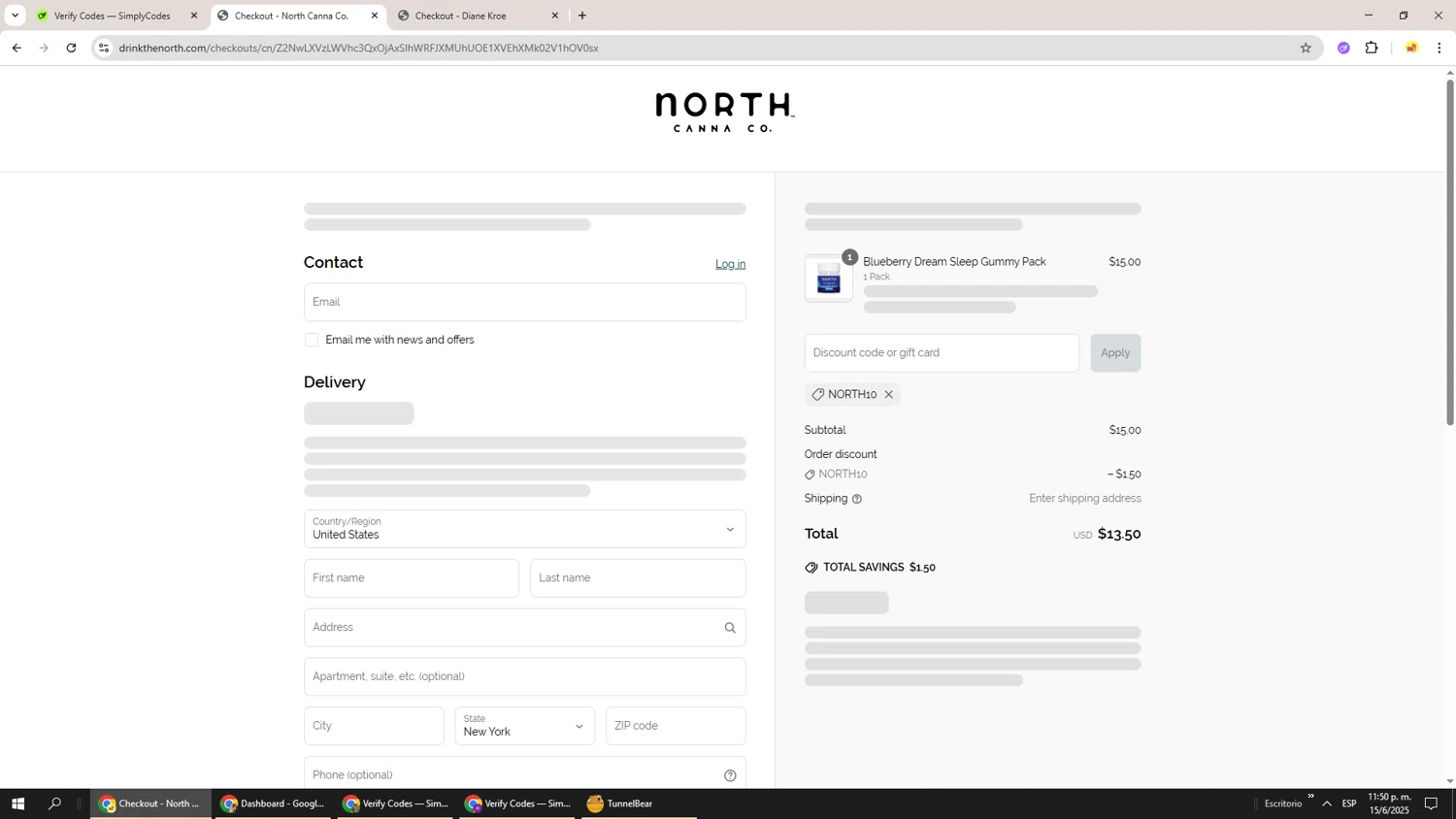Click the page vertical scrollbar
This screenshot has width=1456, height=819.
click(1450, 252)
